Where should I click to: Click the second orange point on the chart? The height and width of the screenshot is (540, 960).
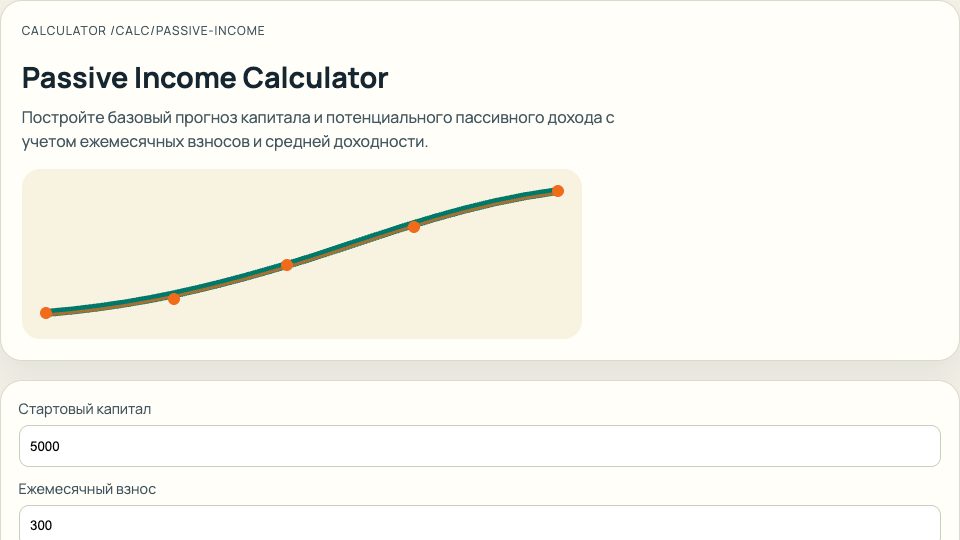[x=174, y=298]
